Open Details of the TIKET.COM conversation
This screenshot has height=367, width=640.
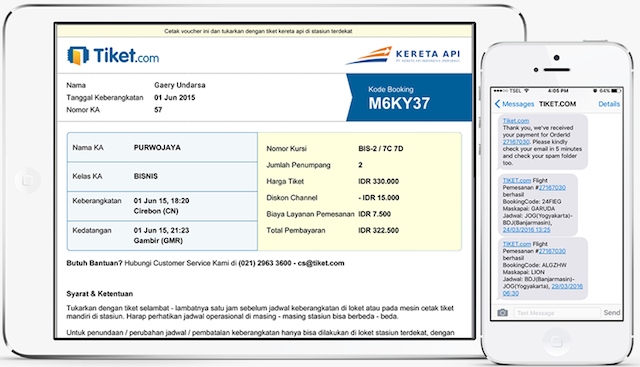(x=609, y=104)
